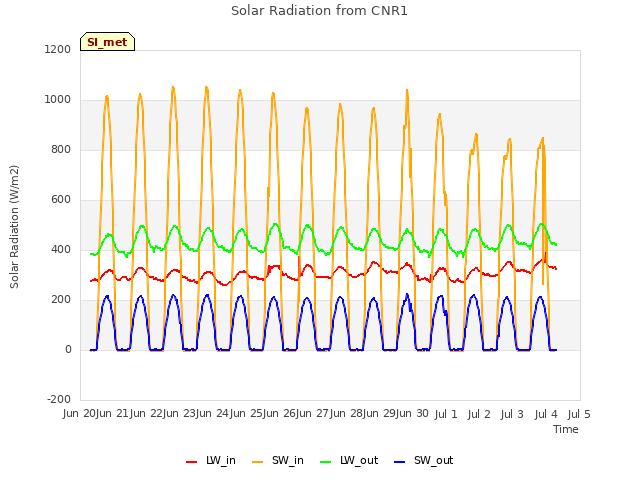Toggle the LW_out legend entry
Image resolution: width=640 pixels, height=480 pixels.
[x=349, y=460]
